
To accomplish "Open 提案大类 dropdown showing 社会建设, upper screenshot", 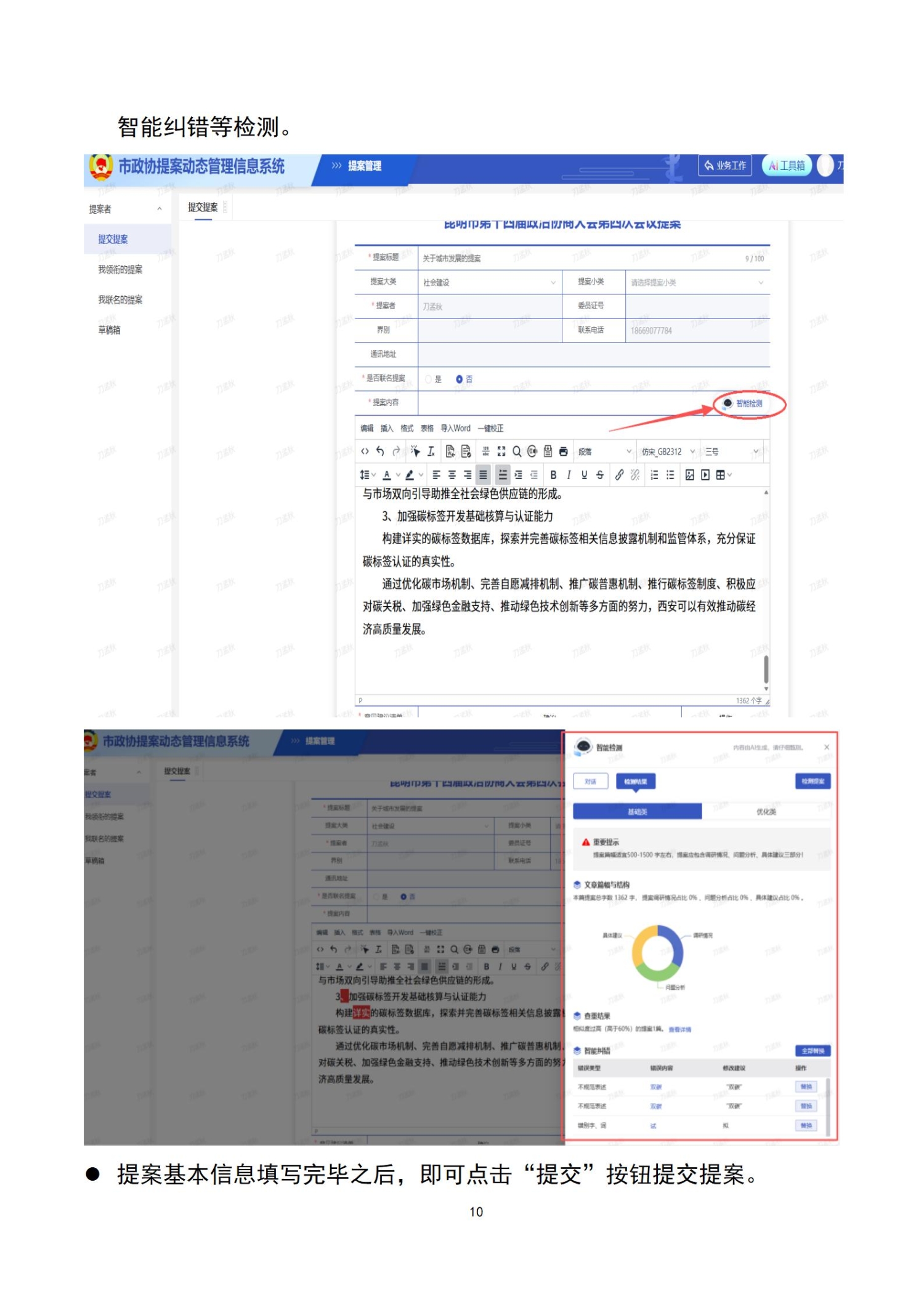I will (x=490, y=283).
